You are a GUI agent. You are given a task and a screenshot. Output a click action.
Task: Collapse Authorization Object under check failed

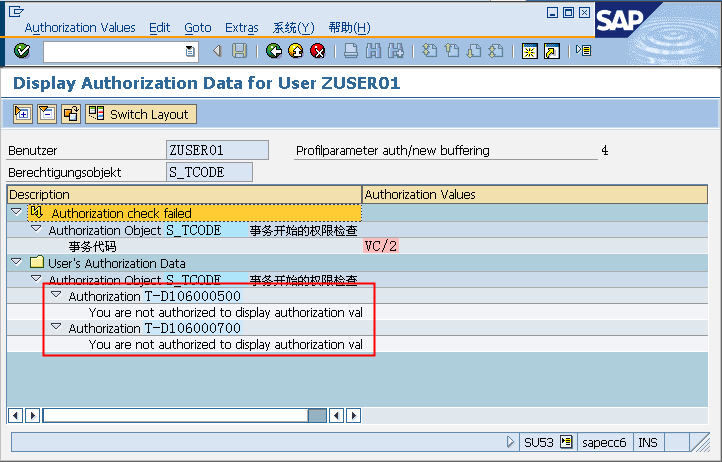(x=36, y=228)
